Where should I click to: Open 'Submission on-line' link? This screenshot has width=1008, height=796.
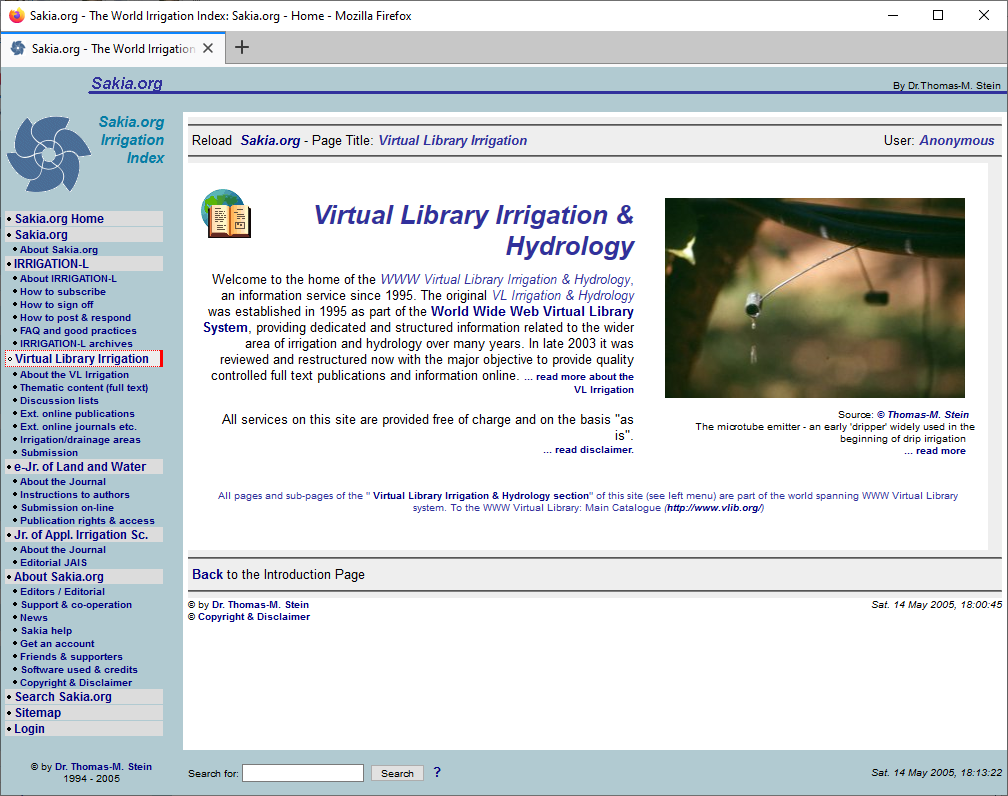[x=68, y=507]
